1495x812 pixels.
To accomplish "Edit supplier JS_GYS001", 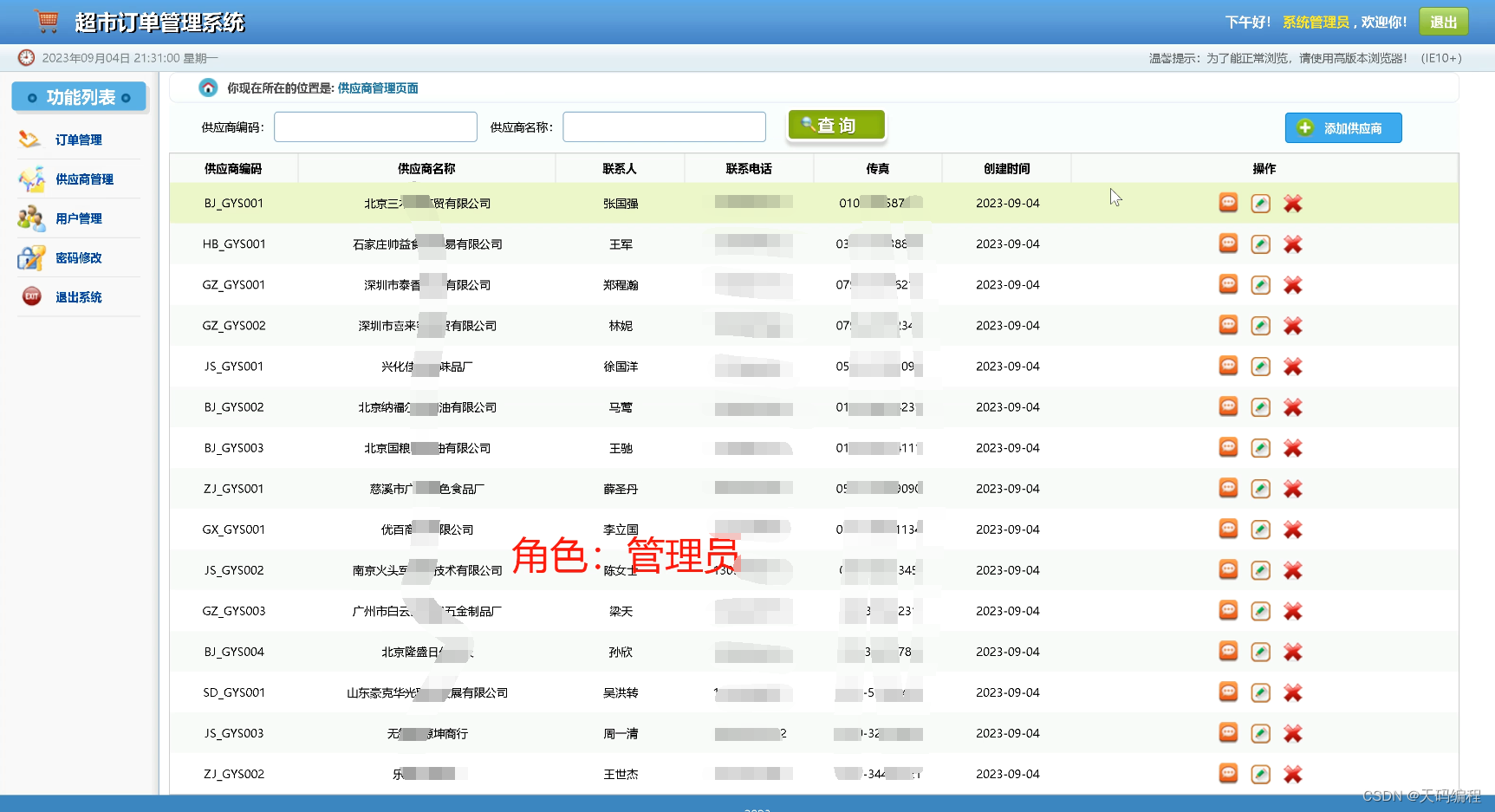I will click(1261, 367).
